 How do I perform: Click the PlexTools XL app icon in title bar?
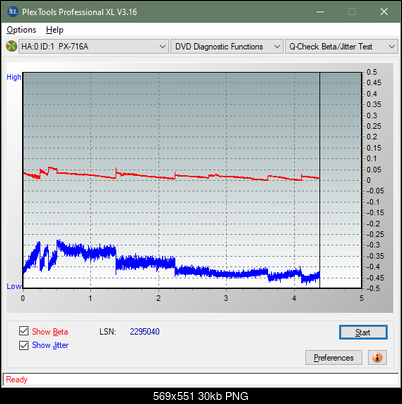[x=12, y=12]
